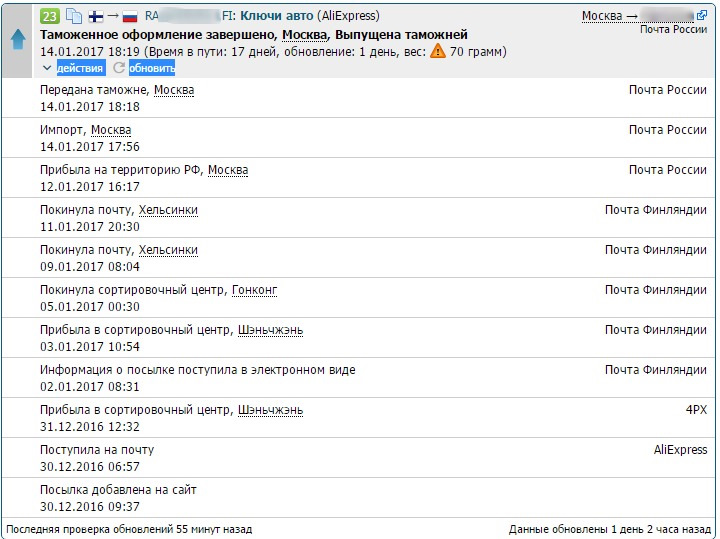720x539 pixels.
Task: Click the green 23 days badge
Action: (x=50, y=17)
